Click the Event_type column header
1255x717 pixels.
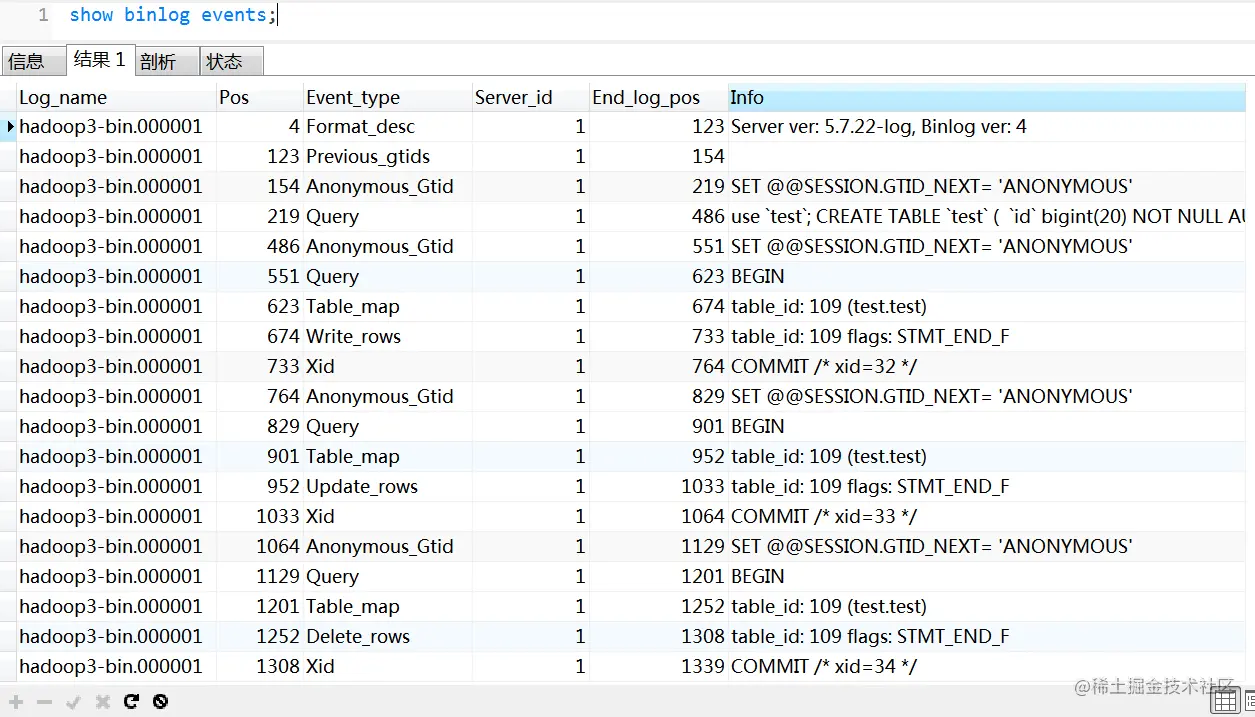click(388, 97)
